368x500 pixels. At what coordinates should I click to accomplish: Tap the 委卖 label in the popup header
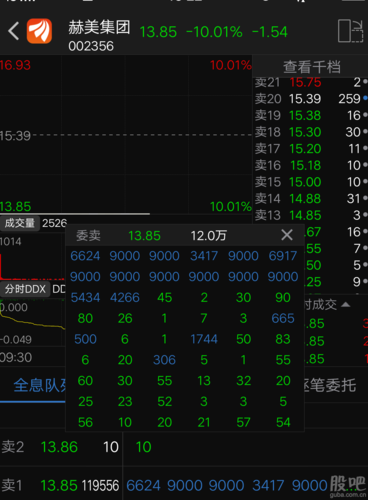[x=88, y=236]
